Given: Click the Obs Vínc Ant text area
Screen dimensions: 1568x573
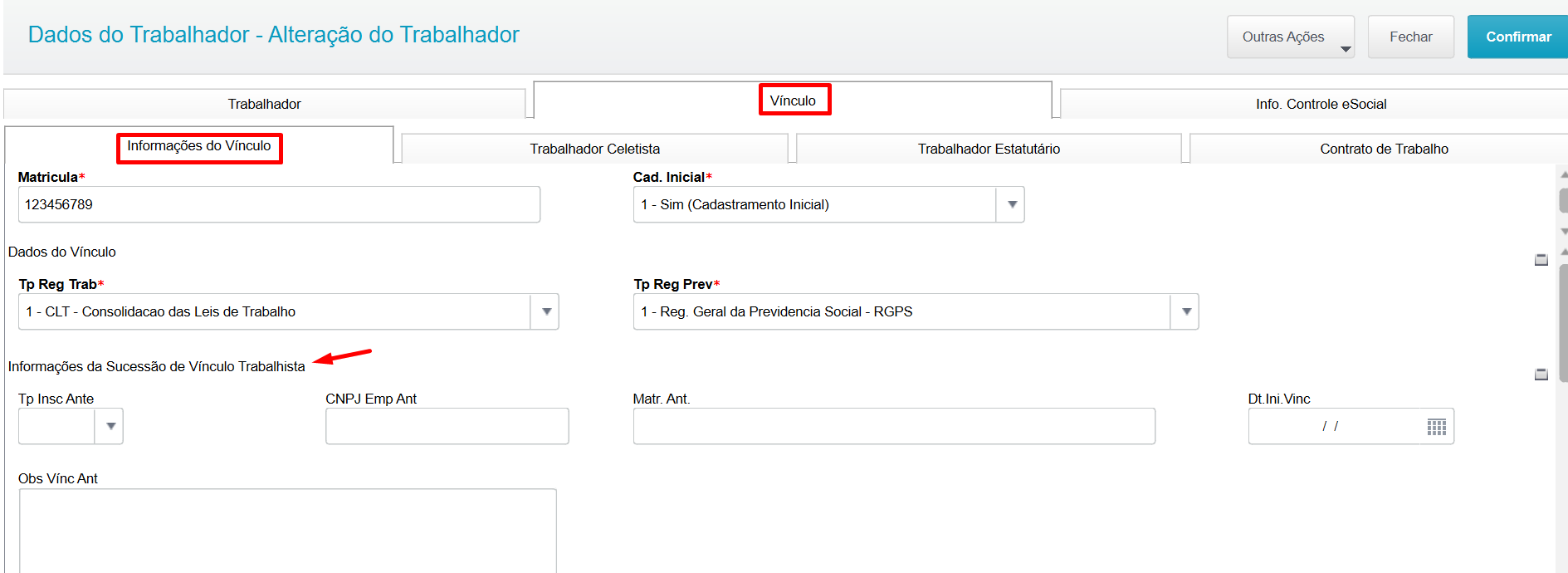Looking at the screenshot, I should pyautogui.click(x=288, y=531).
